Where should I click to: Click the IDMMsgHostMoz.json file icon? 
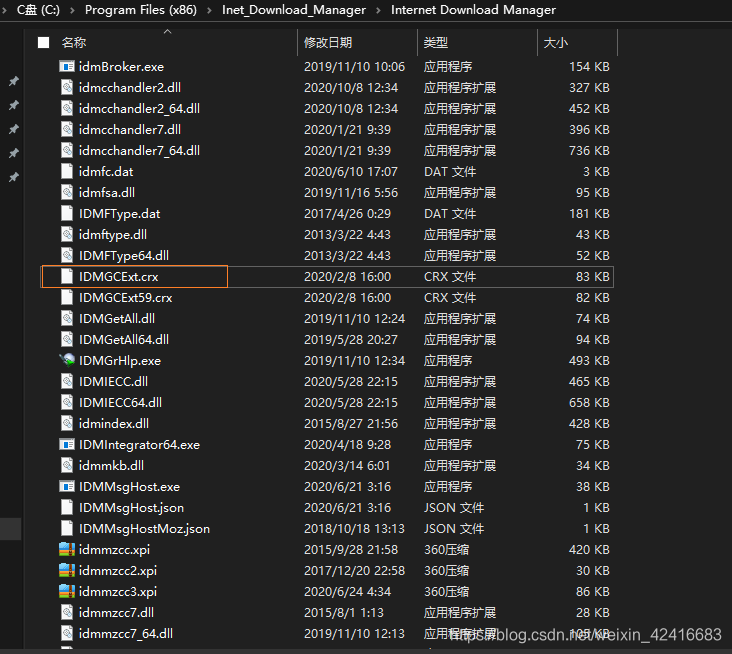coord(67,529)
